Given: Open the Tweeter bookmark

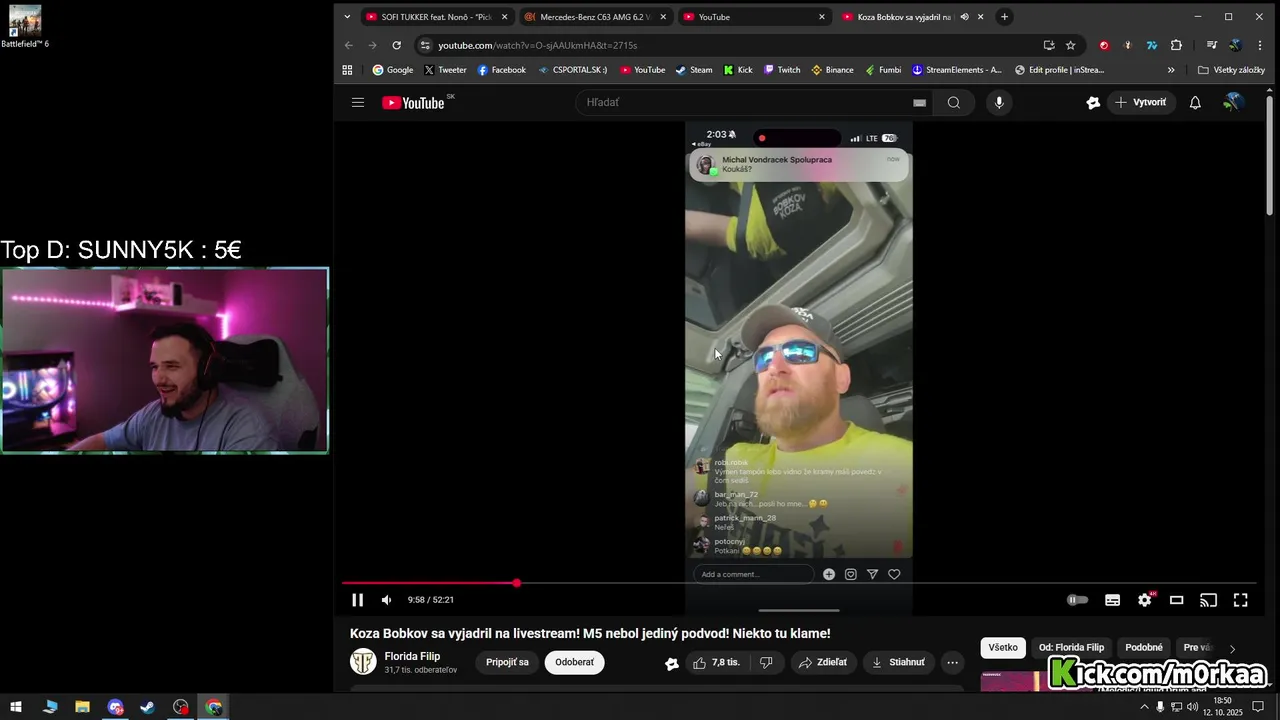Looking at the screenshot, I should (x=445, y=70).
